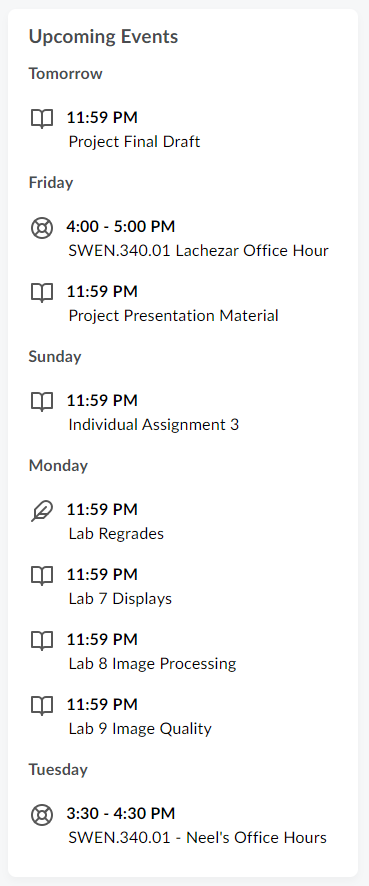The height and width of the screenshot is (886, 369).
Task: Open Lab 7 Displays event
Action: [120, 598]
